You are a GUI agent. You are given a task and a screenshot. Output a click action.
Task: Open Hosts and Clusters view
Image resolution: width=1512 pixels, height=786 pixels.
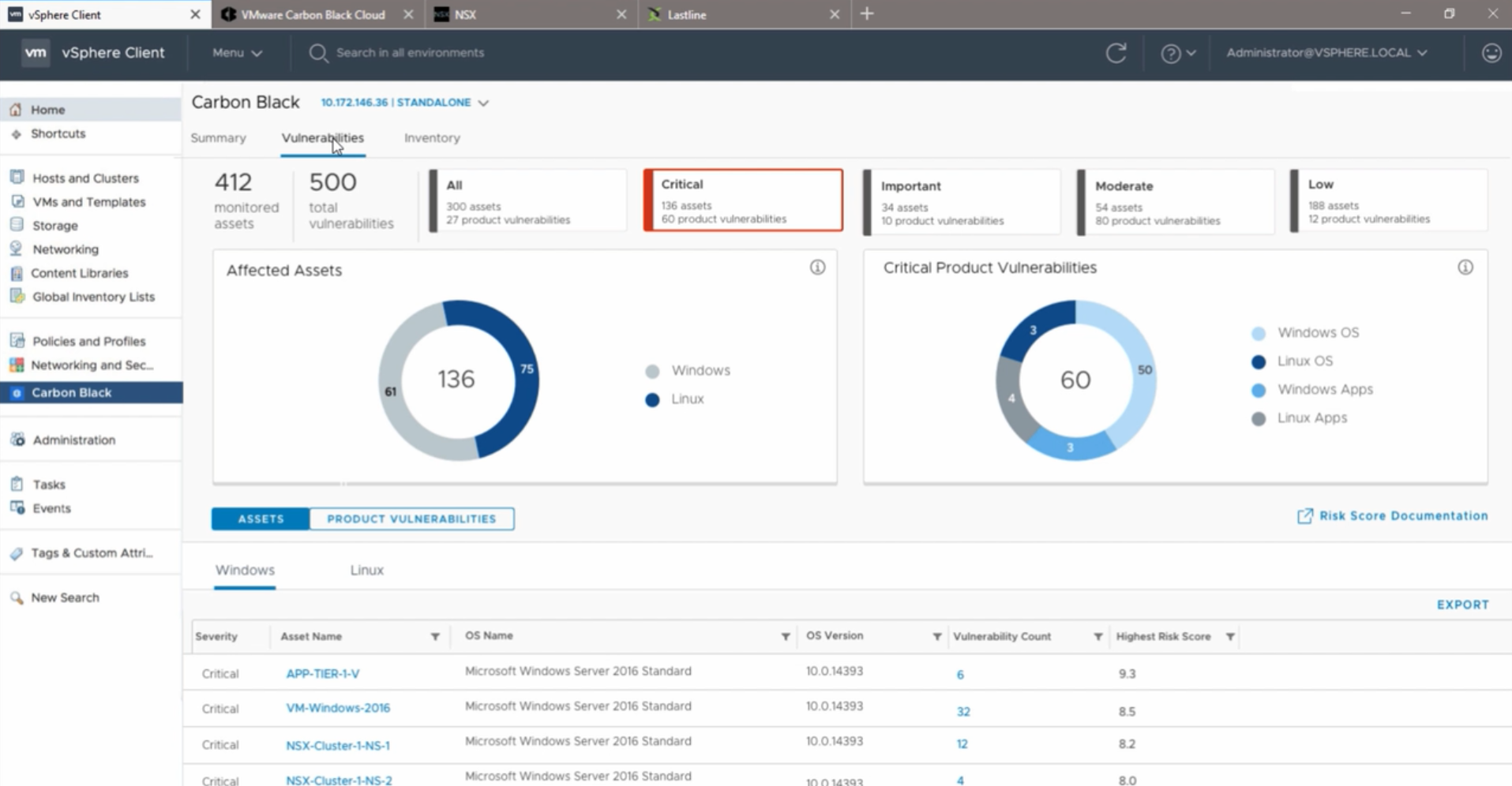click(84, 178)
